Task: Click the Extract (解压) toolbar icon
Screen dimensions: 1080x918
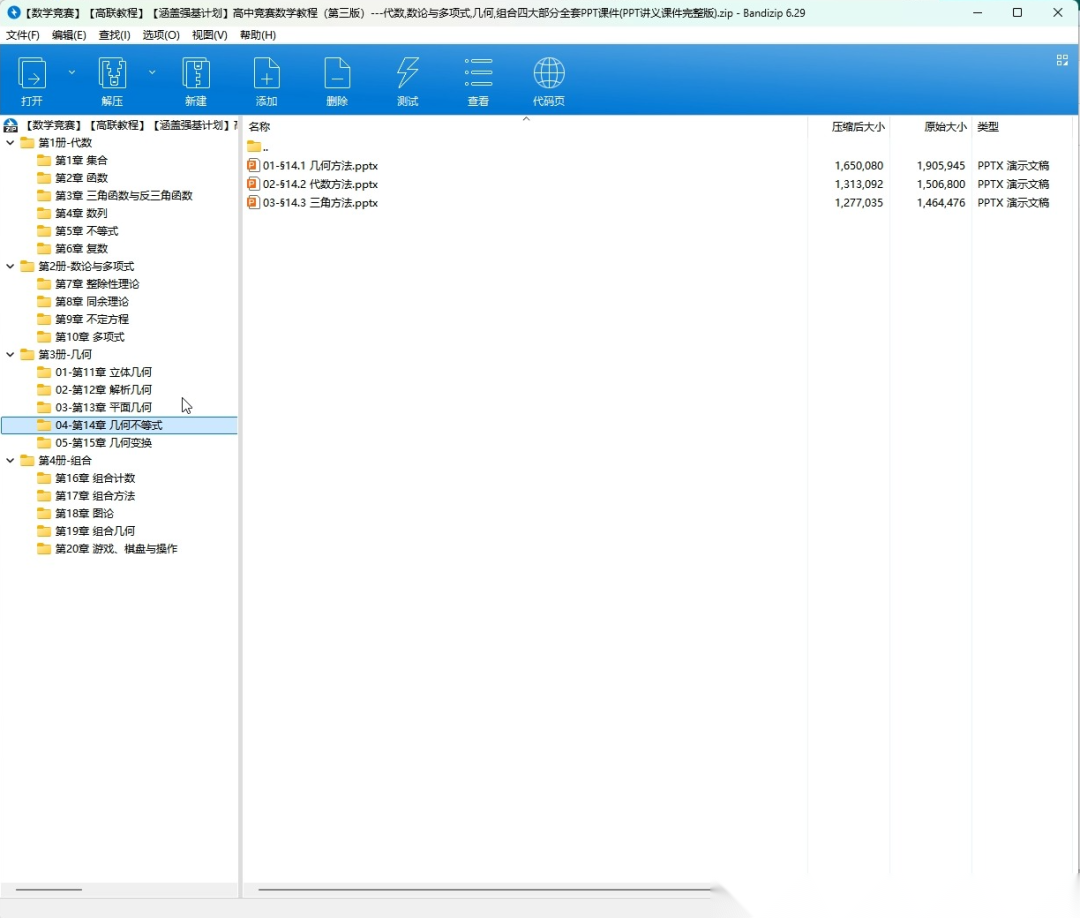Action: pyautogui.click(x=112, y=74)
